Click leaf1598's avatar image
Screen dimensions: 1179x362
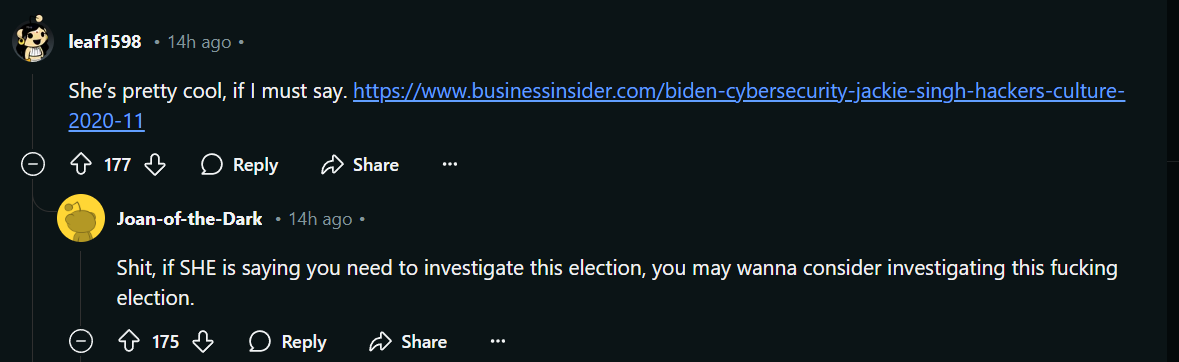[32, 40]
